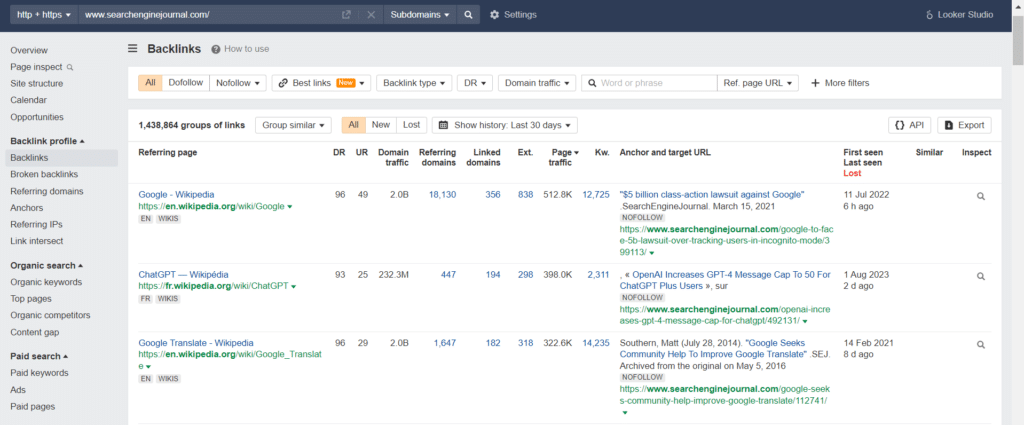The image size is (1024, 425).
Task: Show only Lost backlinks
Action: pos(411,125)
